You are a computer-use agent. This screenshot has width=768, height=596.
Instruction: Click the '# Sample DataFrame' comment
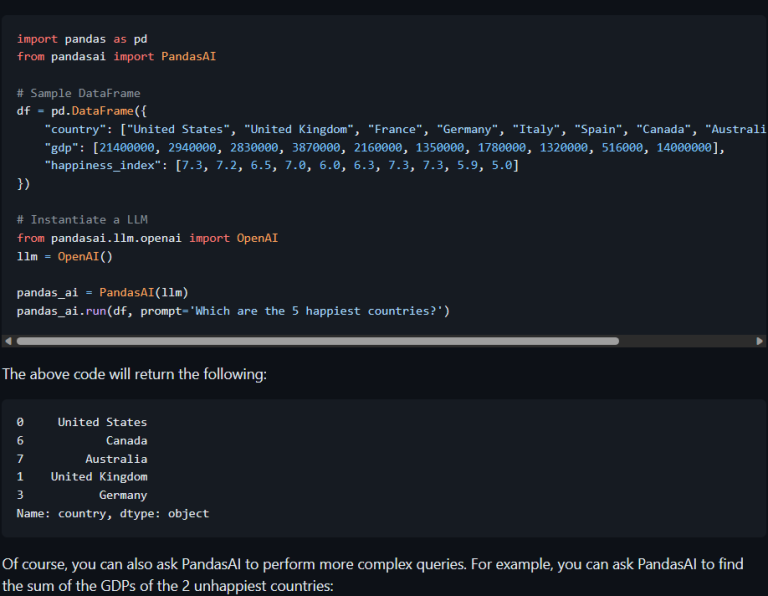[78, 93]
